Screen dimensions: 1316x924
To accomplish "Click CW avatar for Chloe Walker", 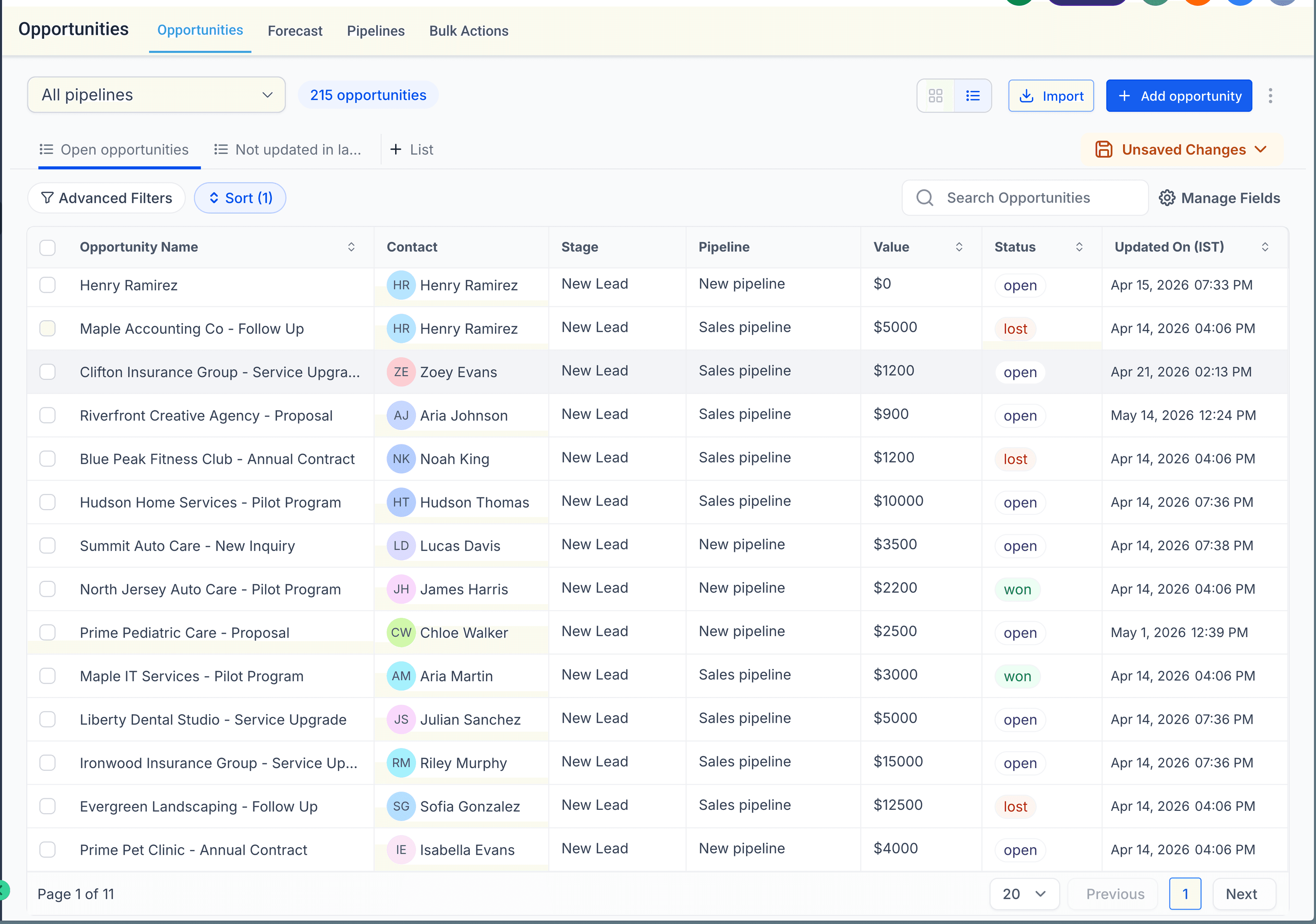I will pos(401,633).
